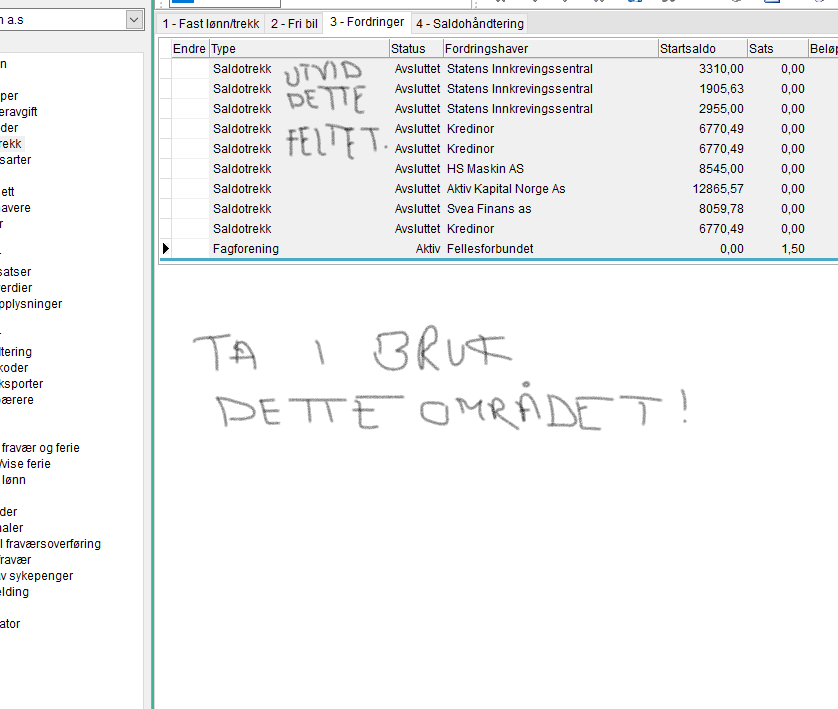Select the HS Maskin AS Saldotrekk row
Image resolution: width=838 pixels, height=709 pixels.
499,169
